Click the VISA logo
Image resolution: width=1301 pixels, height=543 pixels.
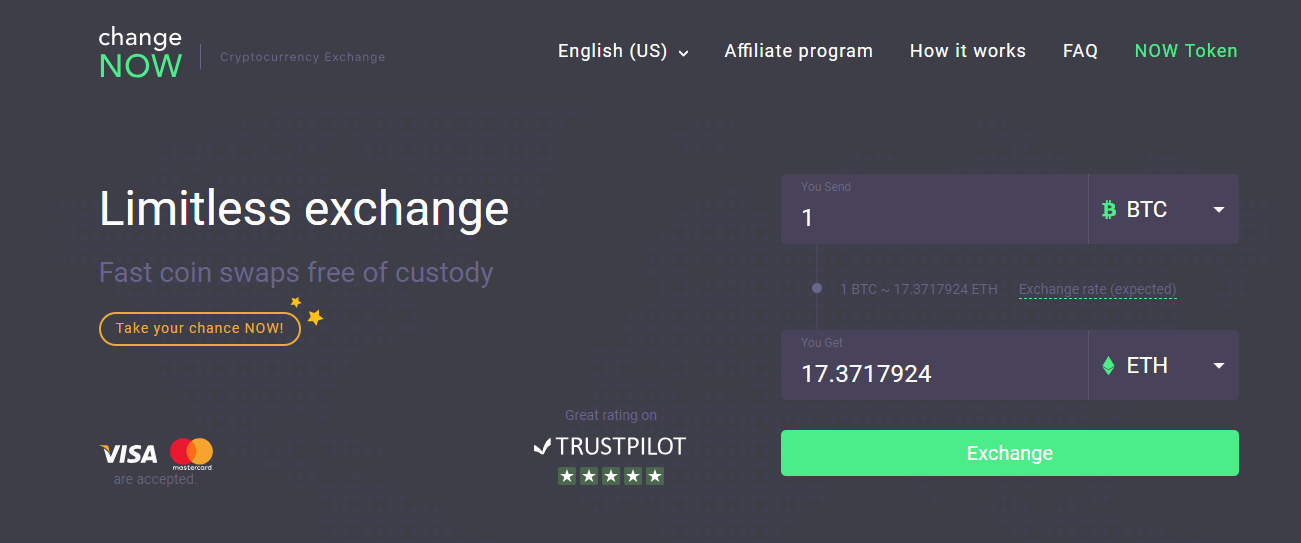129,454
